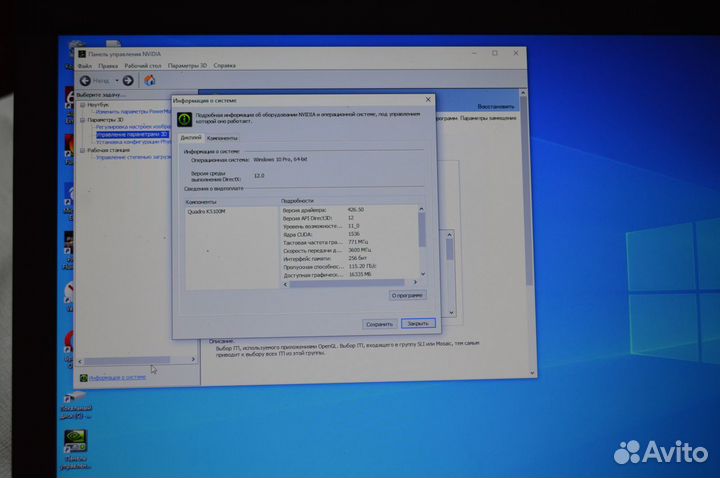Click the Сохранить button
This screenshot has height=478, width=720.
tap(379, 324)
